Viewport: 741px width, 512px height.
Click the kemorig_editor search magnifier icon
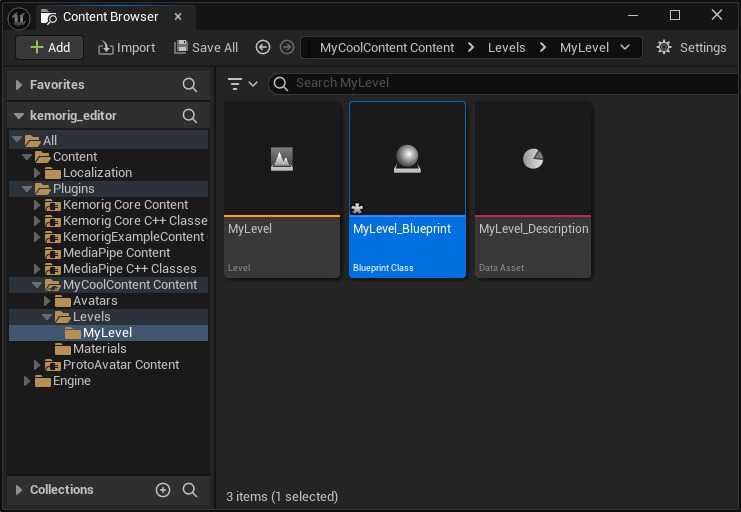coord(190,116)
